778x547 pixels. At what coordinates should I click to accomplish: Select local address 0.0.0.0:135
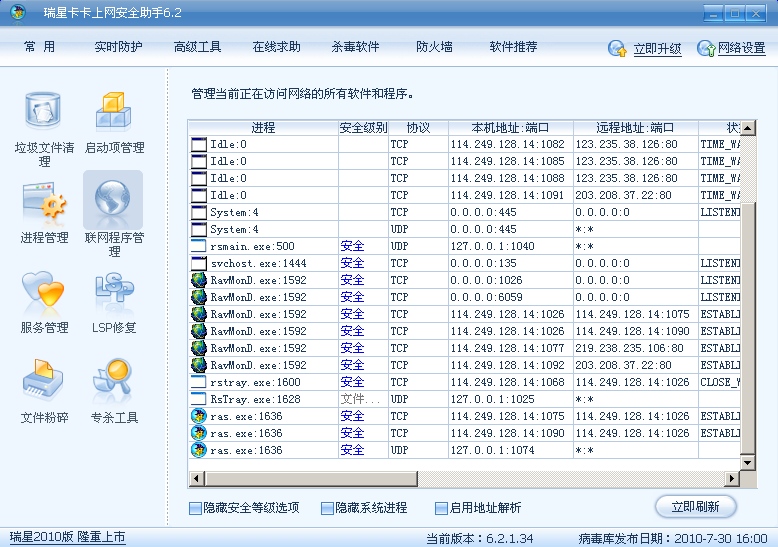[483, 263]
